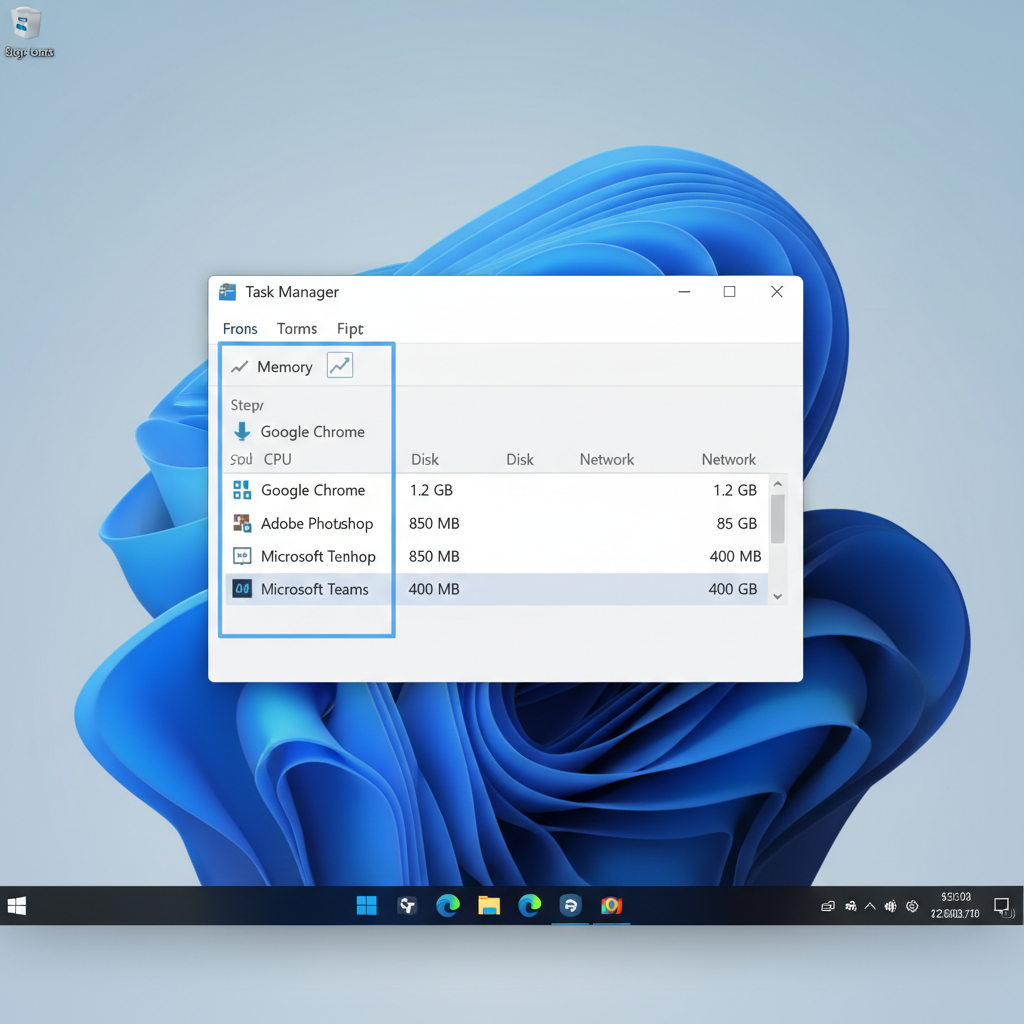This screenshot has width=1024, height=1024.
Task: Select the Memory label
Action: point(285,367)
